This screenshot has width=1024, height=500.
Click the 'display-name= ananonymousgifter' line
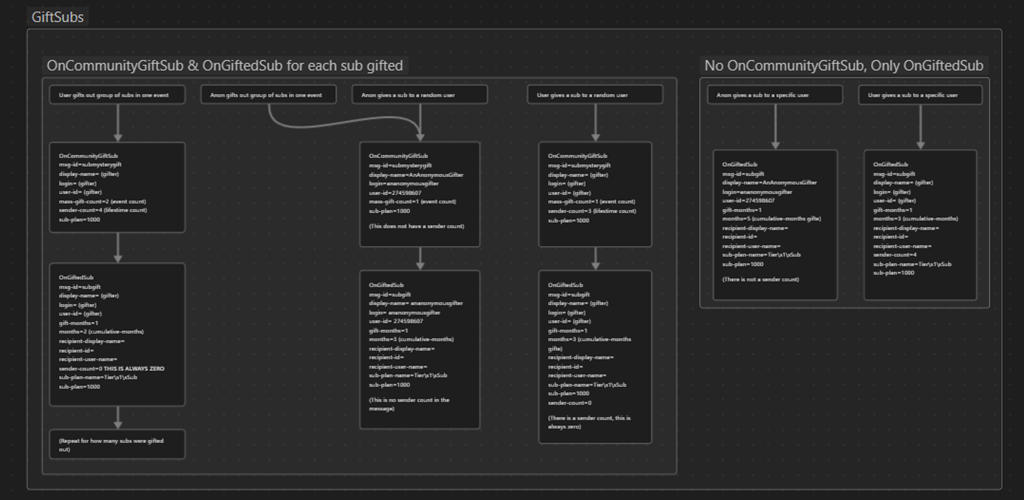tap(416, 304)
